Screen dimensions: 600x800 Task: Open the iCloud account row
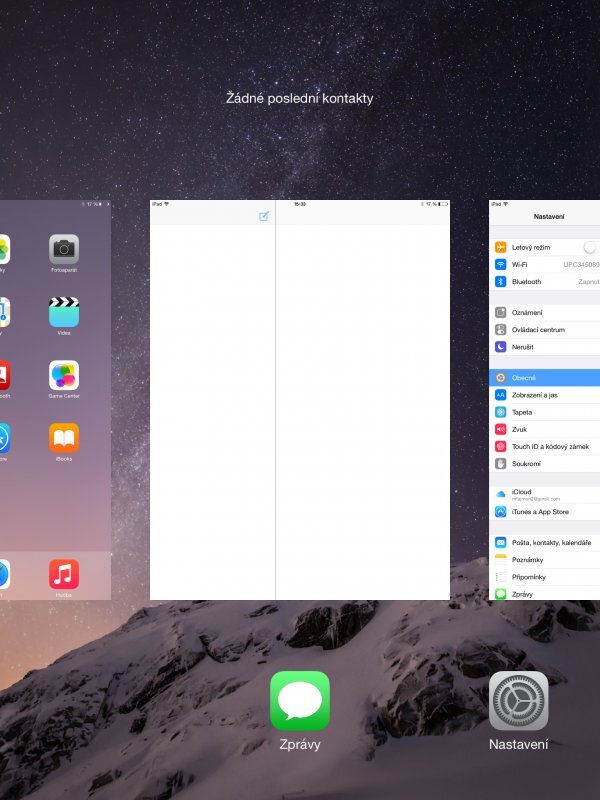(x=544, y=494)
